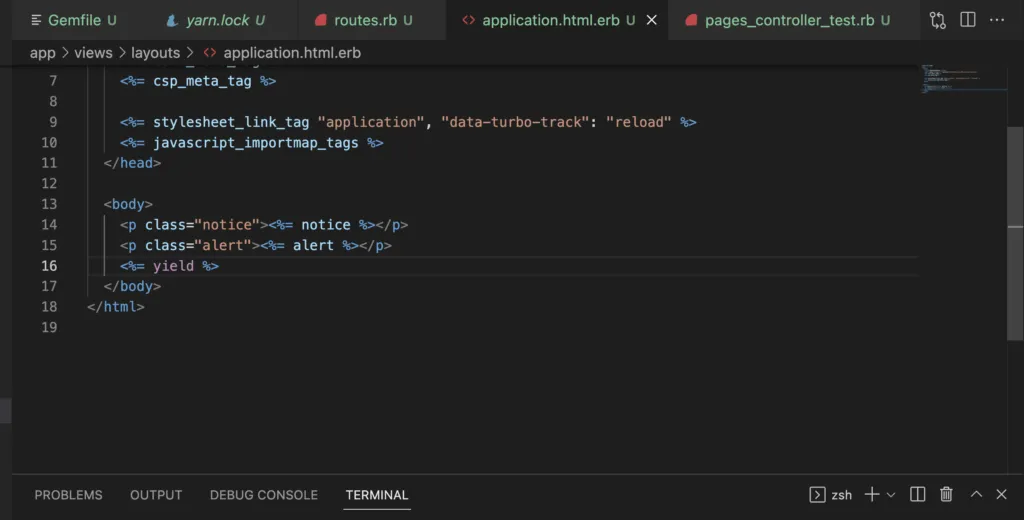Expand the chevron after views breadcrumb
This screenshot has height=520, width=1024.
122,53
